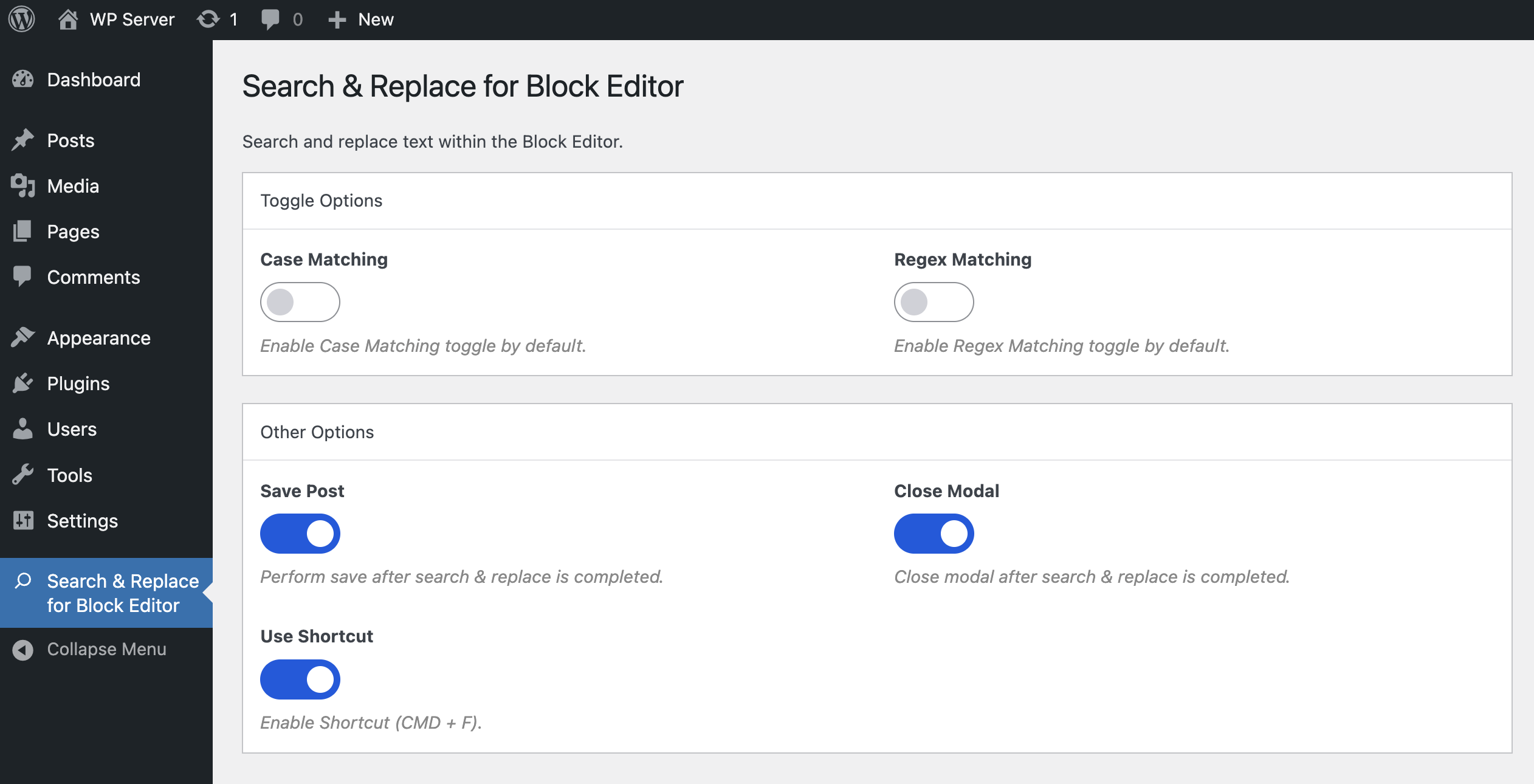This screenshot has width=1534, height=784.
Task: Open the Media menu item
Action: 73,186
